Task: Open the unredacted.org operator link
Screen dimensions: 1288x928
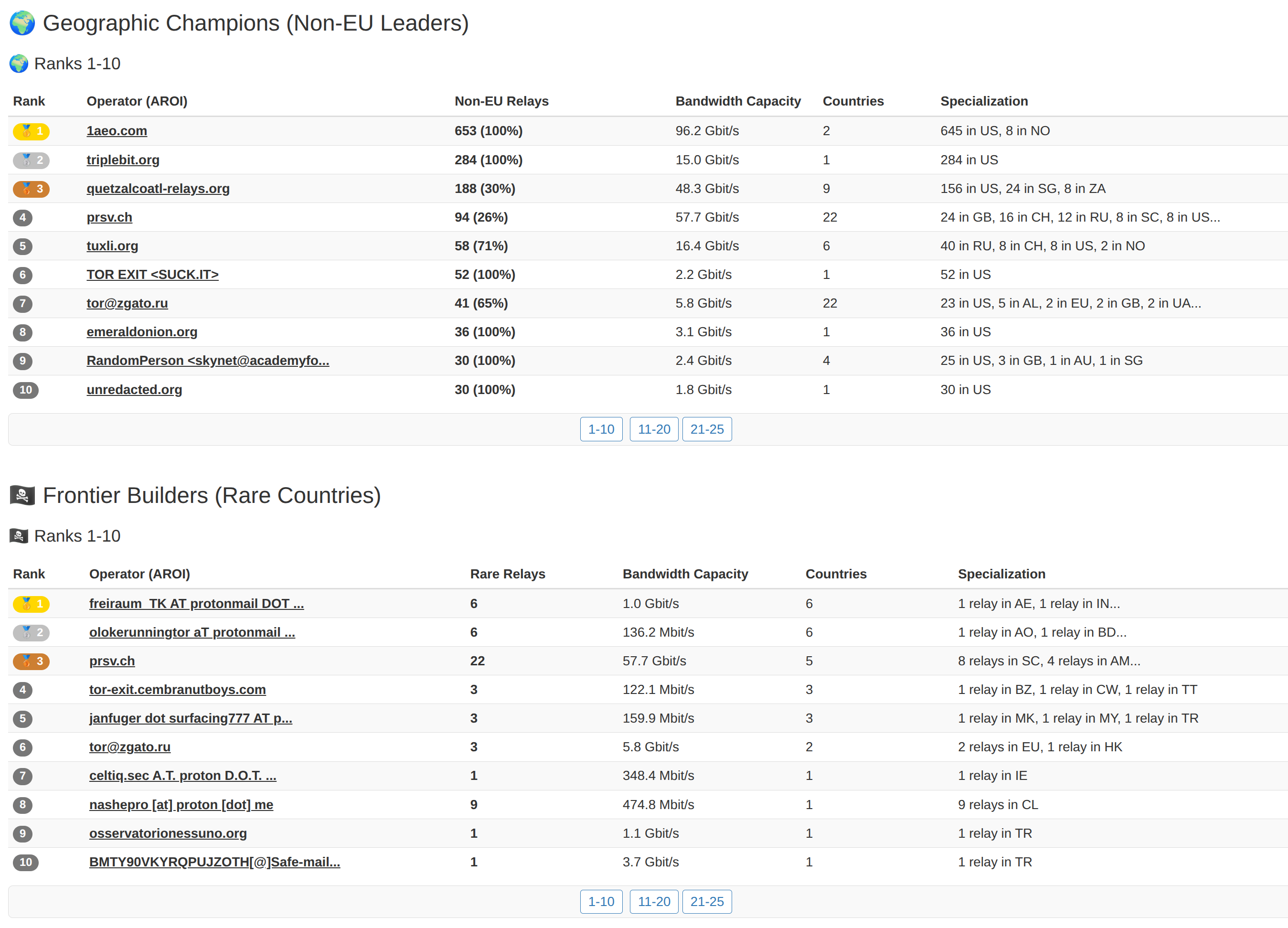Action: pos(134,390)
